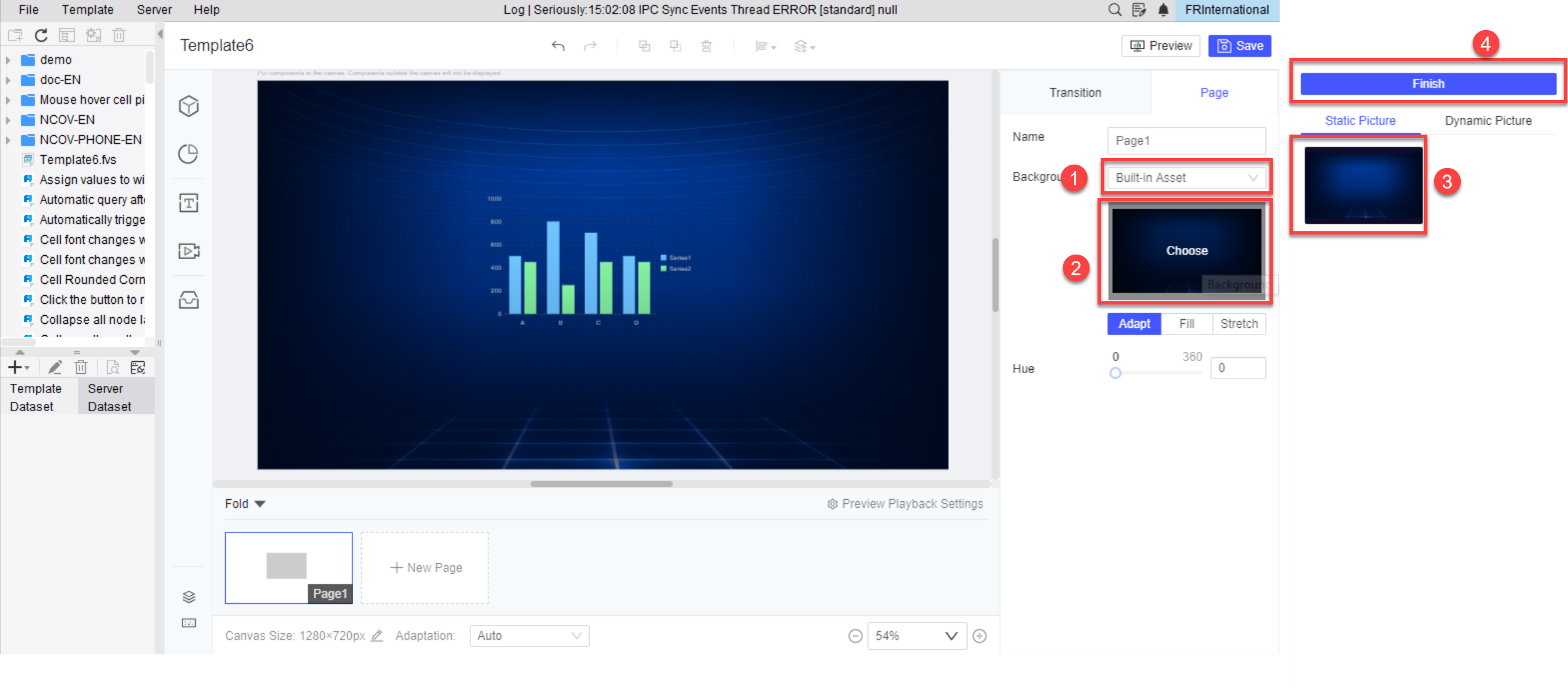
Task: Open the media component icon
Action: (x=189, y=251)
